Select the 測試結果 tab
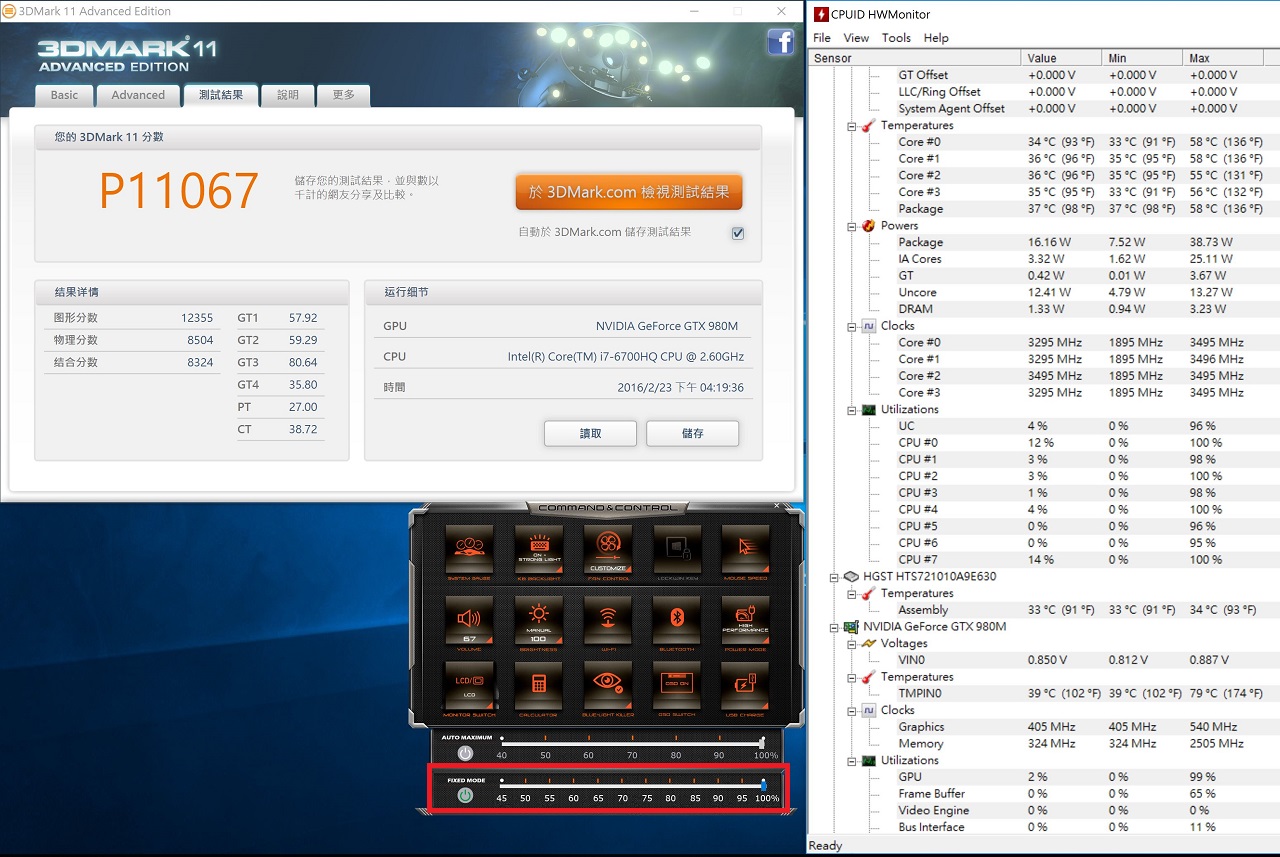The height and width of the screenshot is (857, 1280). tap(221, 95)
